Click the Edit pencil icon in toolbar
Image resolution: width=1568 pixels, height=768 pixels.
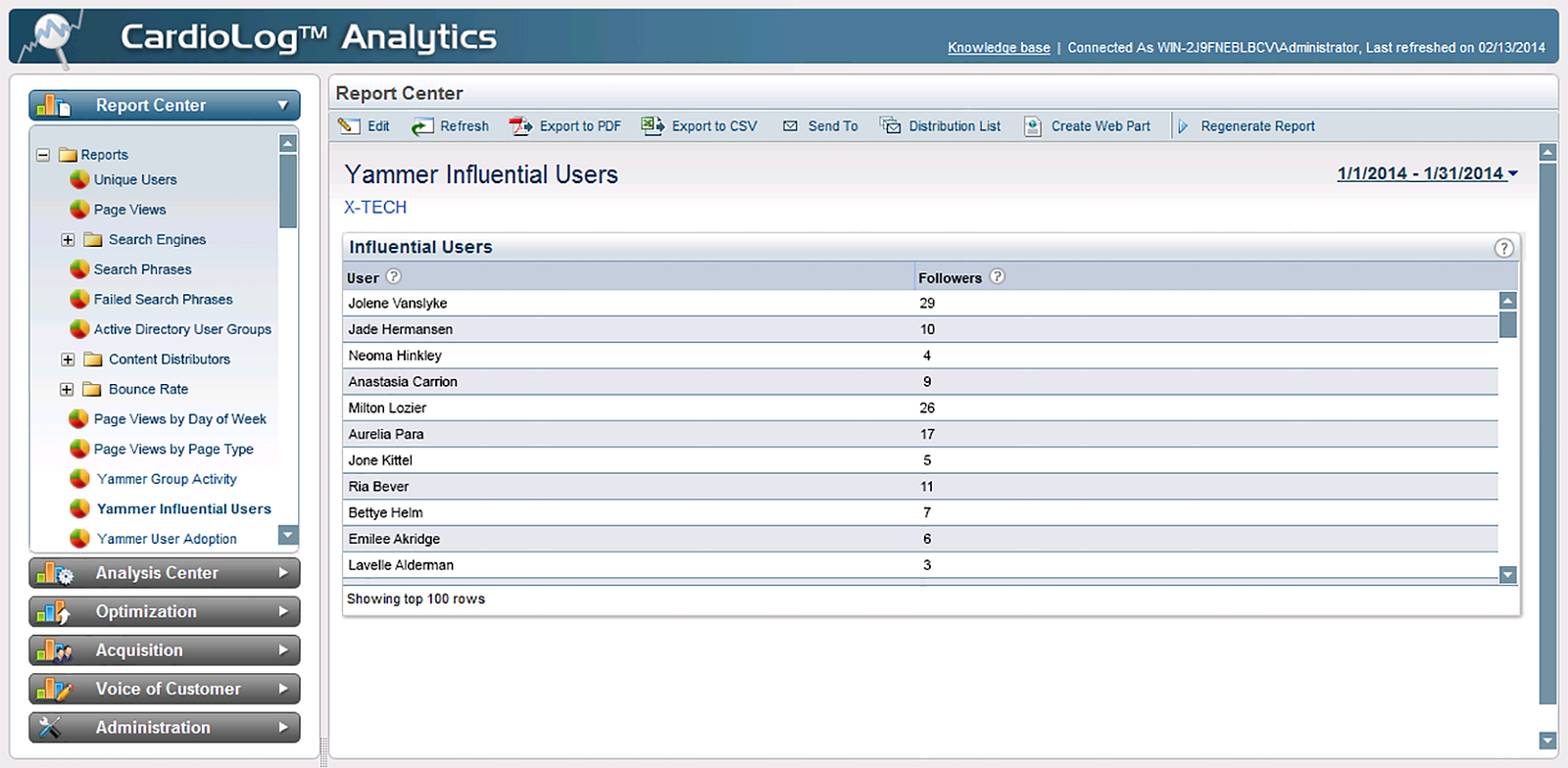pos(349,126)
